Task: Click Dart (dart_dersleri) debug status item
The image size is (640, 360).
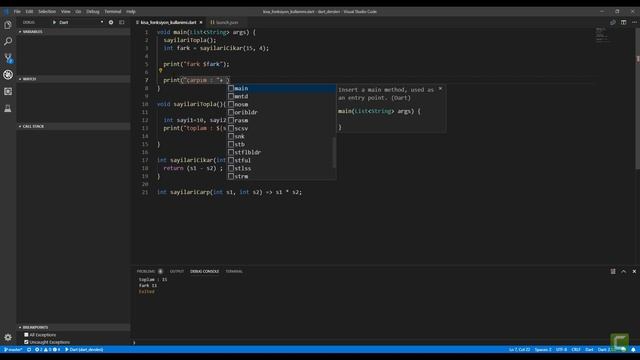Action: (84, 350)
